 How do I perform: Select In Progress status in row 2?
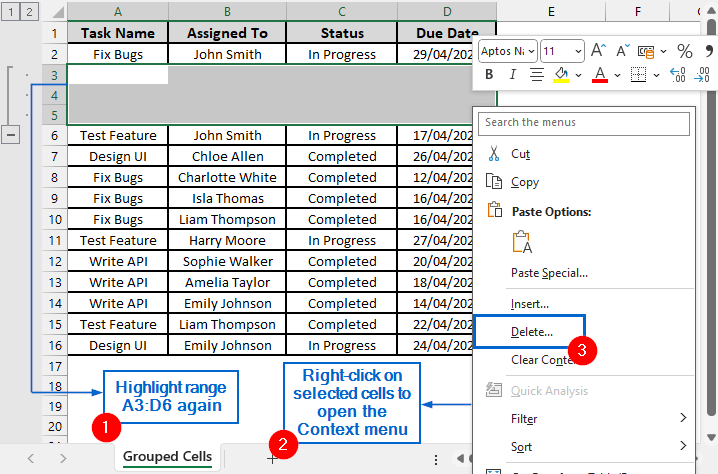(342, 54)
